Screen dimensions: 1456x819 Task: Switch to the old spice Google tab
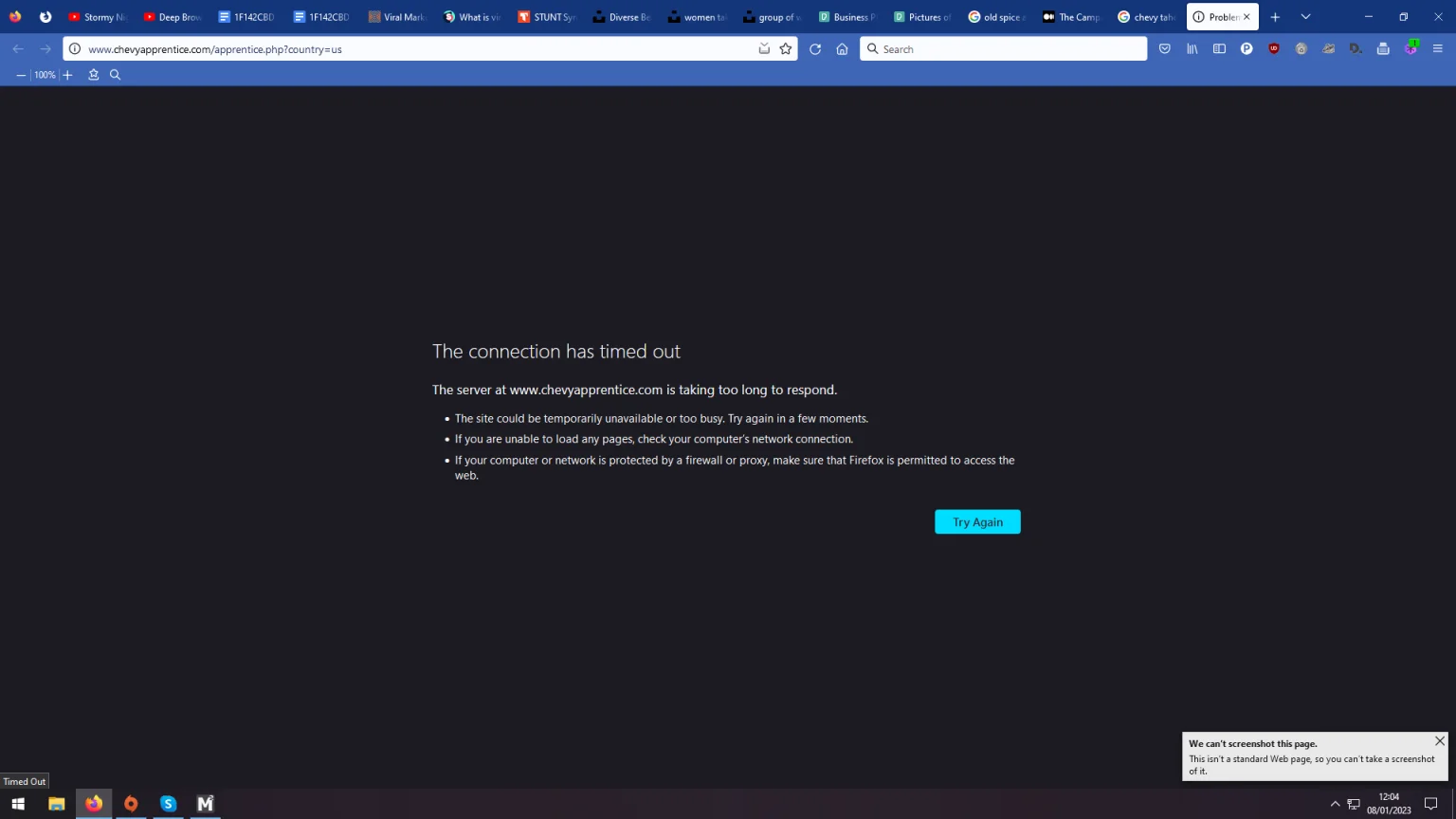pyautogui.click(x=997, y=17)
